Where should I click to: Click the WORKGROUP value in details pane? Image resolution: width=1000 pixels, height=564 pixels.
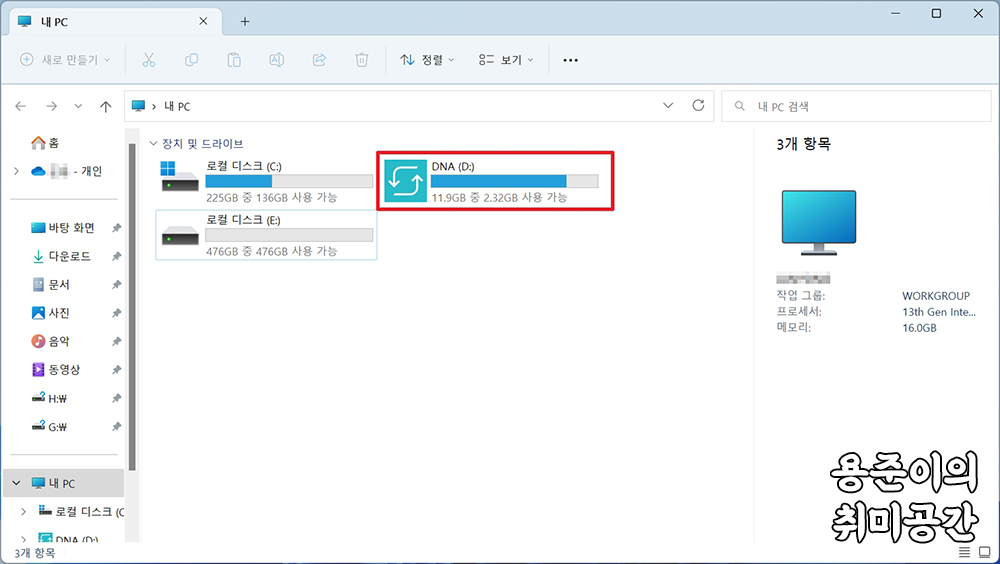[x=936, y=296]
